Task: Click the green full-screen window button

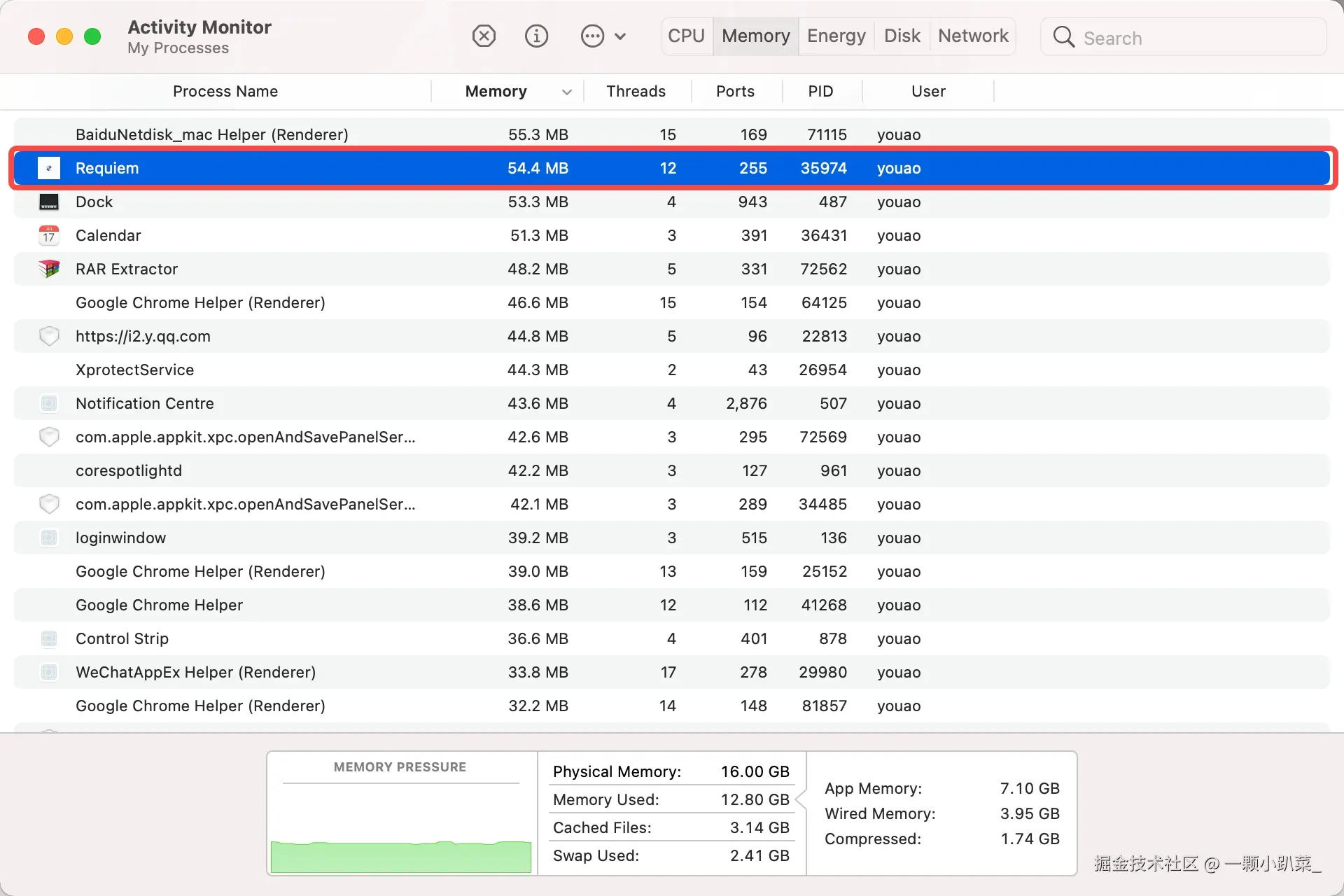Action: coord(92,36)
